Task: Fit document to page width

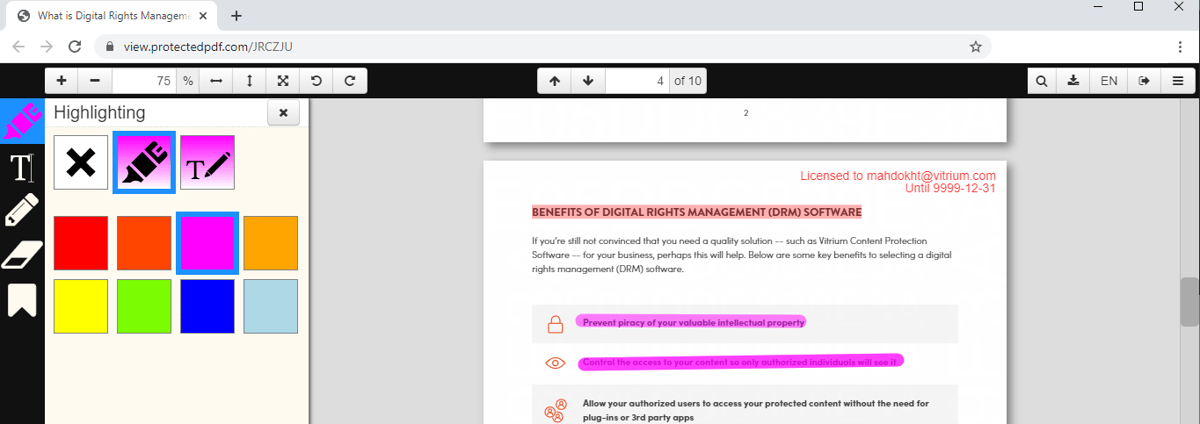Action: (216, 81)
